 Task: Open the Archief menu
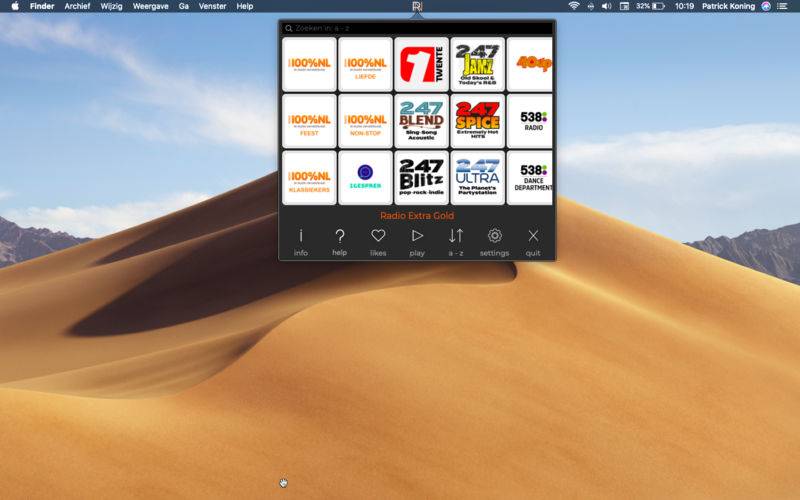click(x=77, y=6)
